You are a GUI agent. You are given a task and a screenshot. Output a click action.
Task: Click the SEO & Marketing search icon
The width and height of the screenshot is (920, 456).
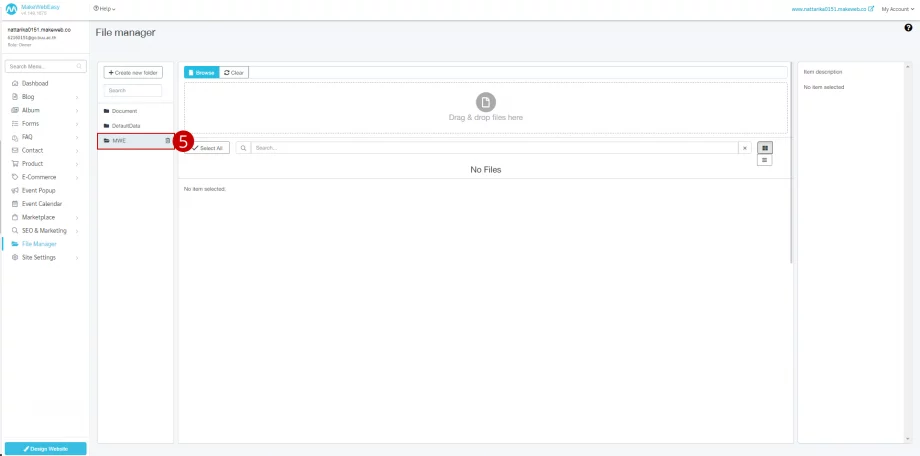[15, 231]
